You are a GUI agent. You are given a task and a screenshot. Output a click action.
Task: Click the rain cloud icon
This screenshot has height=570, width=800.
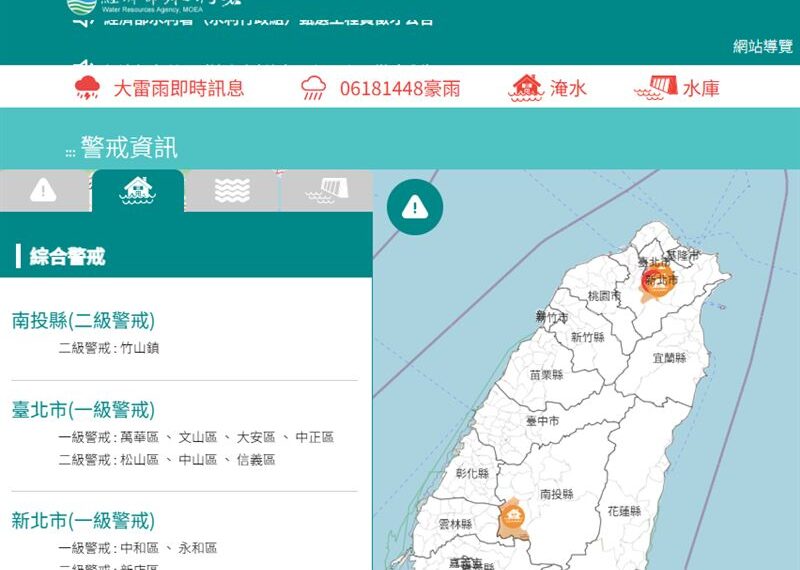coord(313,88)
